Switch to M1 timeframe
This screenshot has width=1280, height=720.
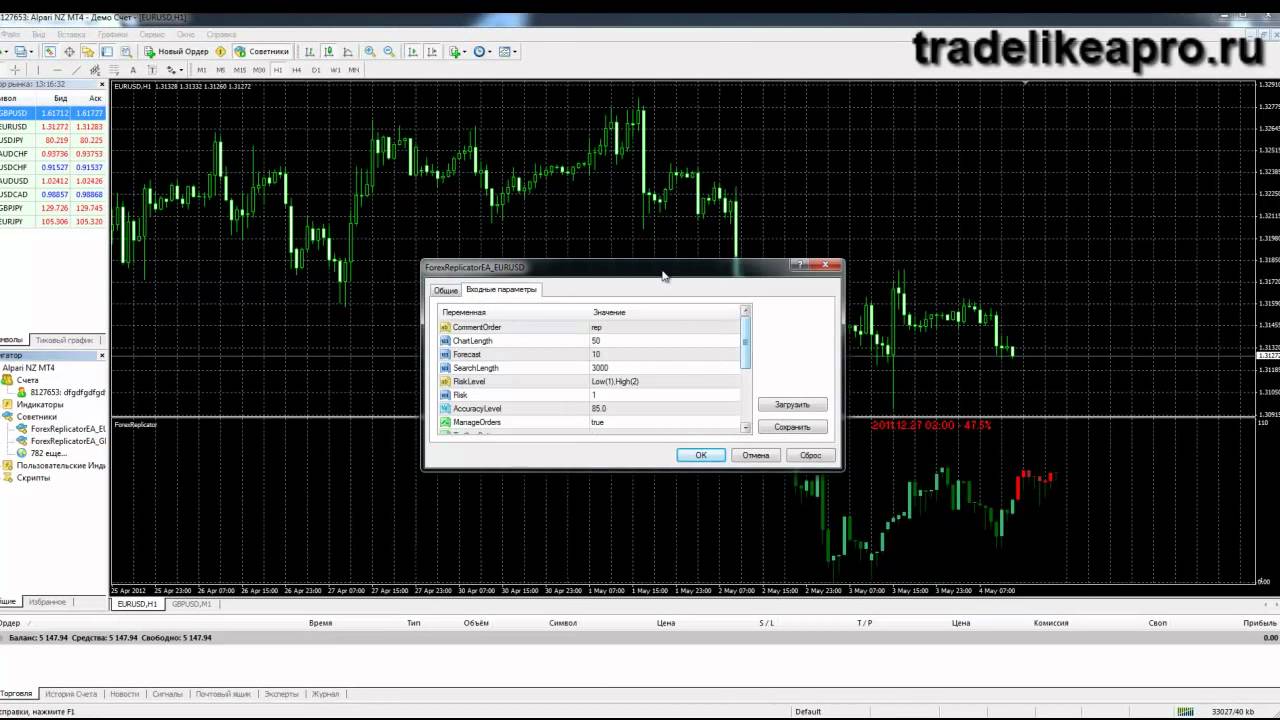(202, 70)
